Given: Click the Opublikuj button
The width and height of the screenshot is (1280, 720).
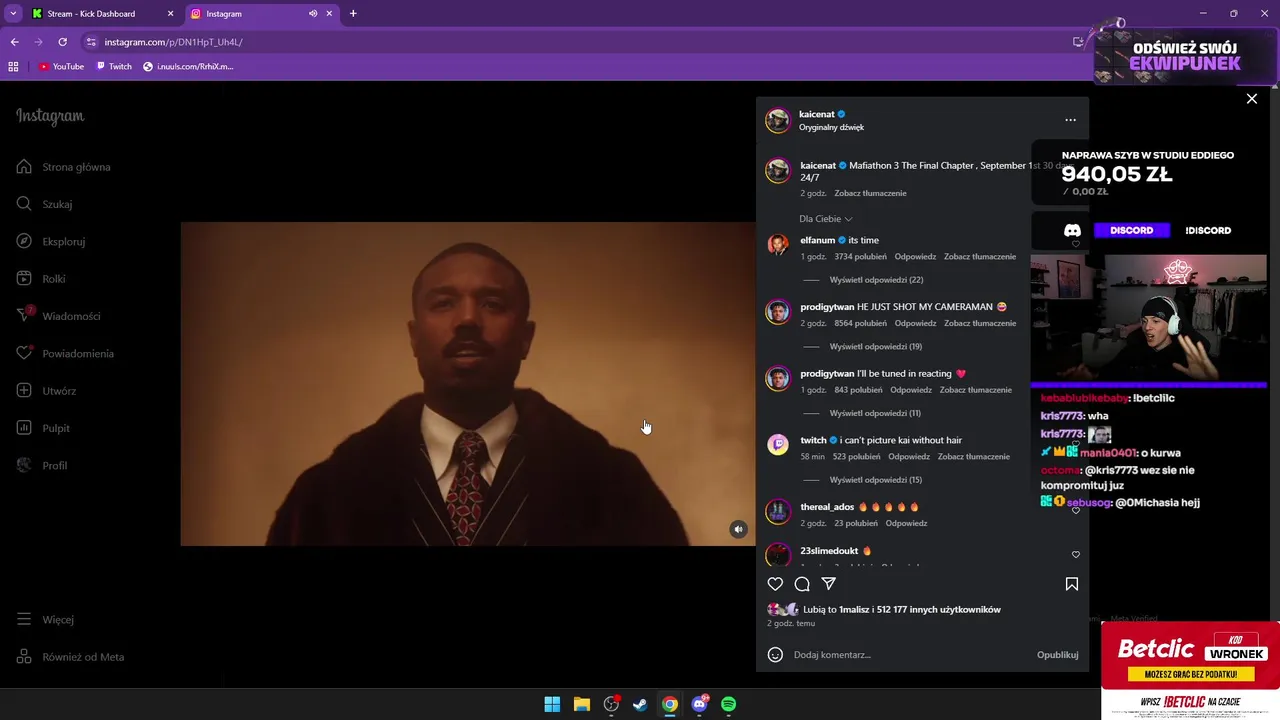Looking at the screenshot, I should click(x=1057, y=655).
